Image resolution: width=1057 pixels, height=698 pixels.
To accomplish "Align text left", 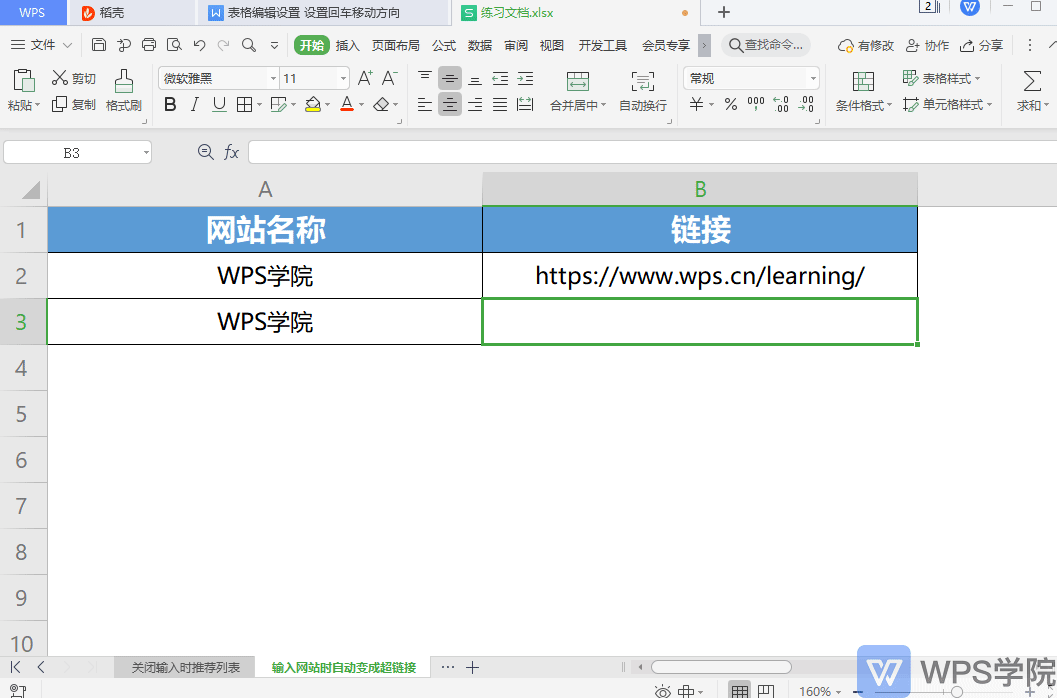I will pos(425,105).
